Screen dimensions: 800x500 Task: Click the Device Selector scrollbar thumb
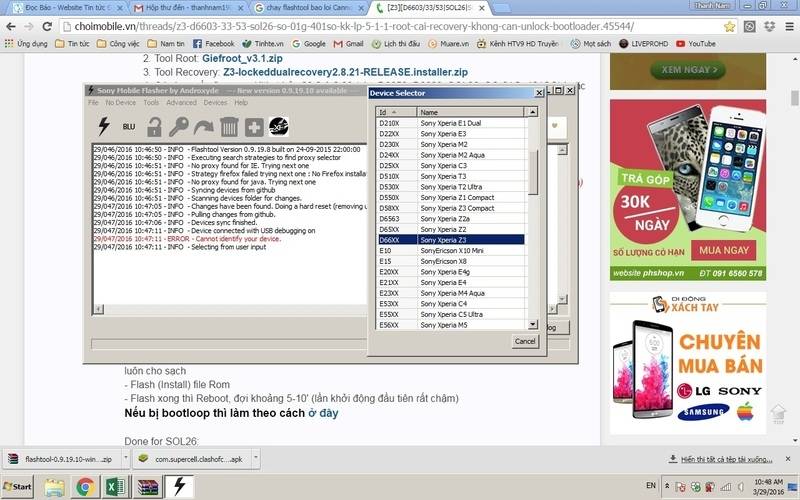533,172
